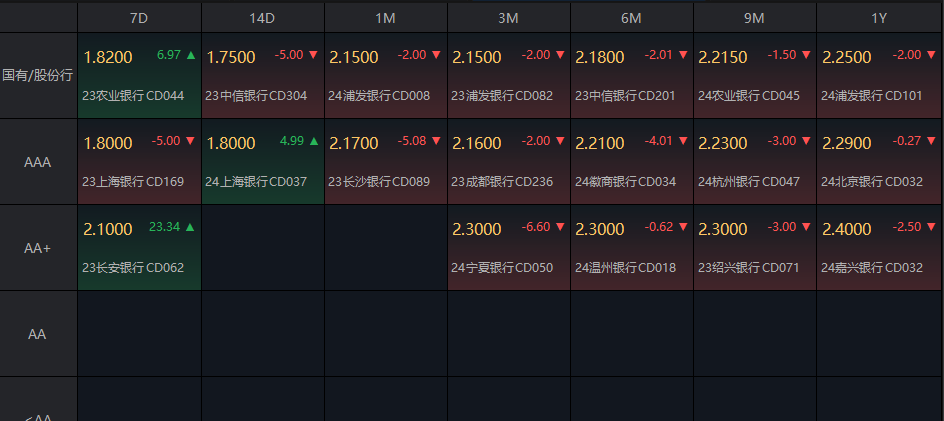Click the 2.4000 rate for 24嘉兴银行CD032
Image resolution: width=944 pixels, height=421 pixels.
click(x=847, y=230)
